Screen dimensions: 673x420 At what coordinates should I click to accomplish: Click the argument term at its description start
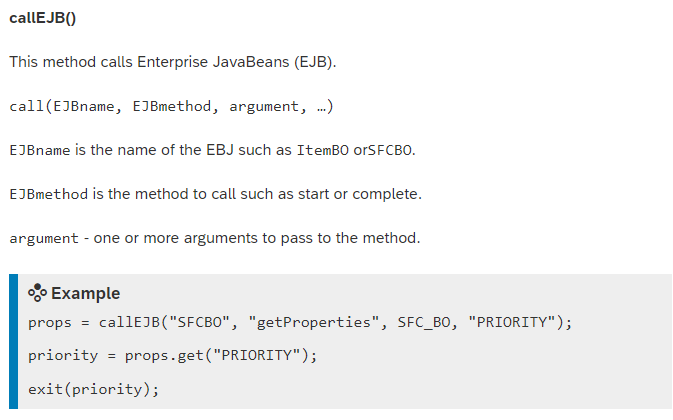pos(44,238)
